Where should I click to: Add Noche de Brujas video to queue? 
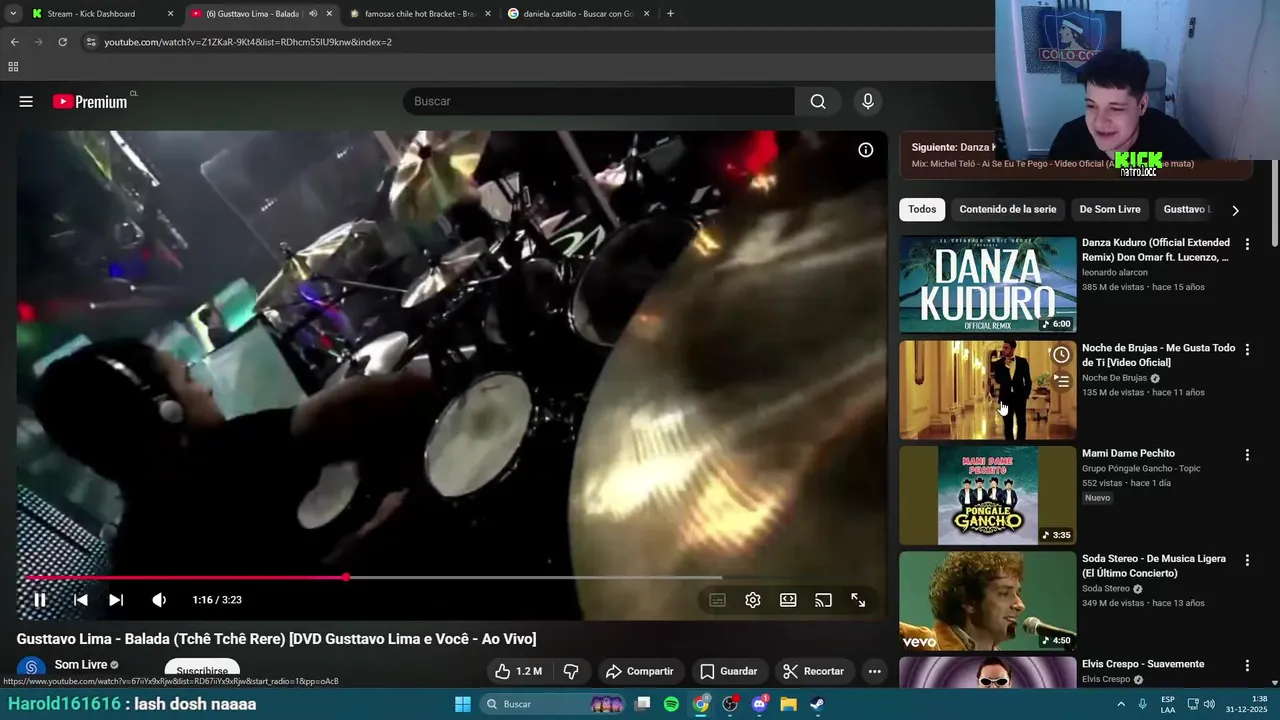pos(1061,381)
